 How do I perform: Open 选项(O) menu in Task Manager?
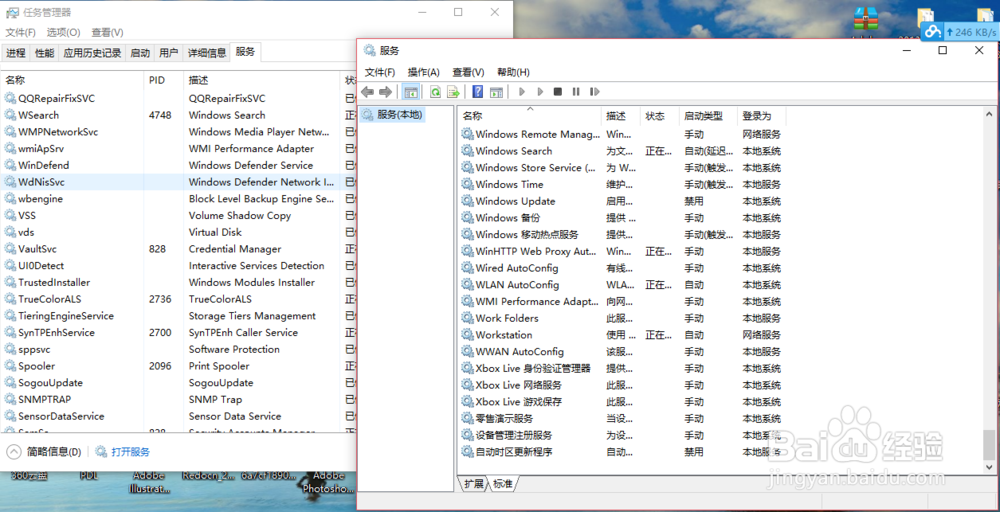tap(63, 32)
